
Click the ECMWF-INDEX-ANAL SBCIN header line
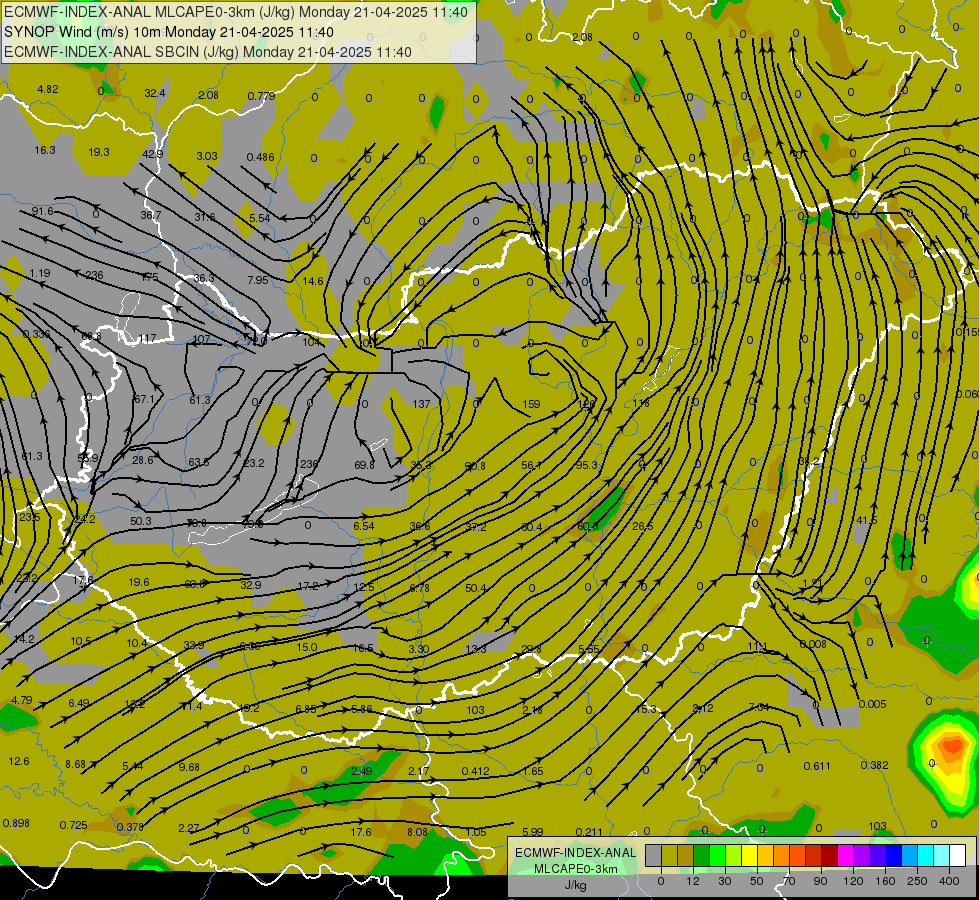coord(208,52)
